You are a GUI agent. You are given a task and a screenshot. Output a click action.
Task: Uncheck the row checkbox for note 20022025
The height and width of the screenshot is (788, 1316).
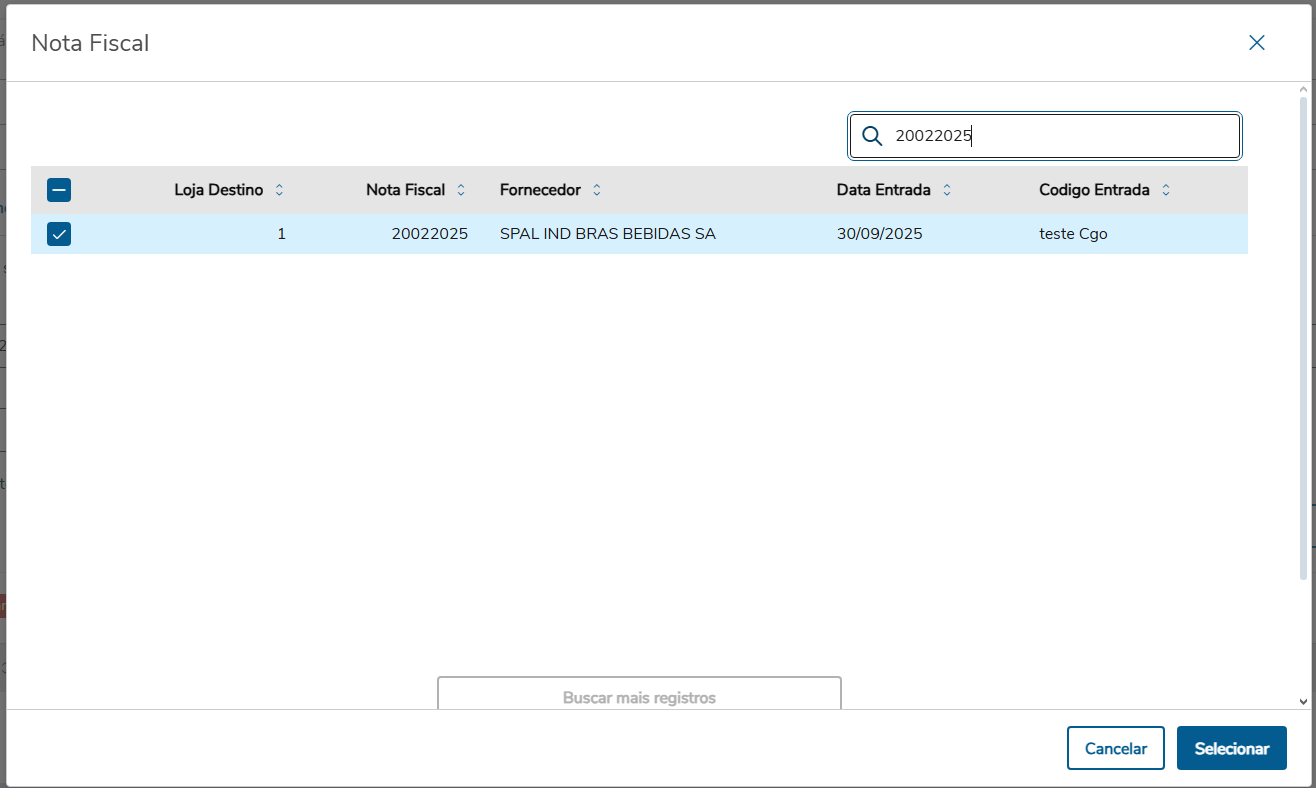(59, 234)
